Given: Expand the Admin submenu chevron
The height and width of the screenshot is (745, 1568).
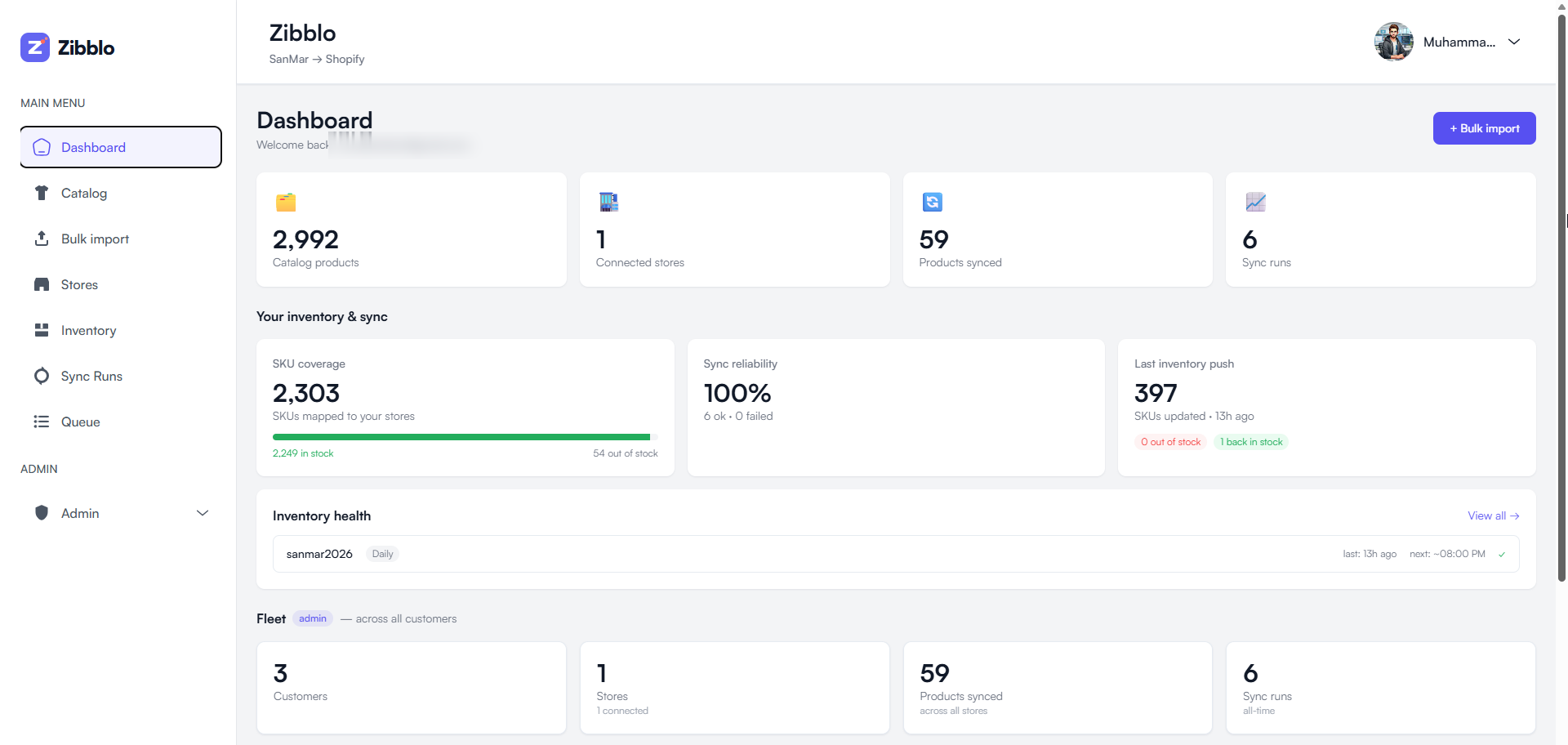Looking at the screenshot, I should pyautogui.click(x=203, y=513).
